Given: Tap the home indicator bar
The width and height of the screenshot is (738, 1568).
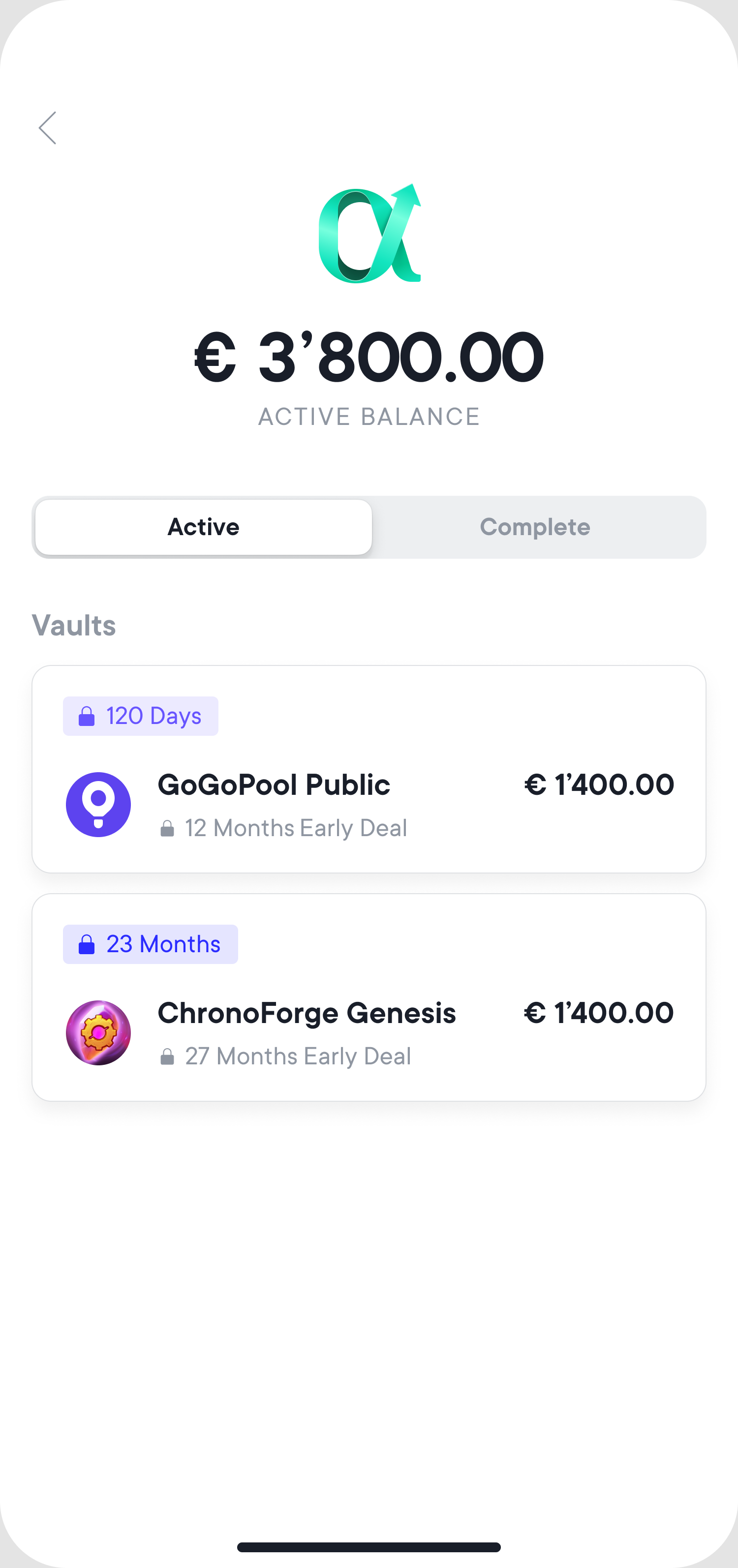Looking at the screenshot, I should [x=369, y=1547].
